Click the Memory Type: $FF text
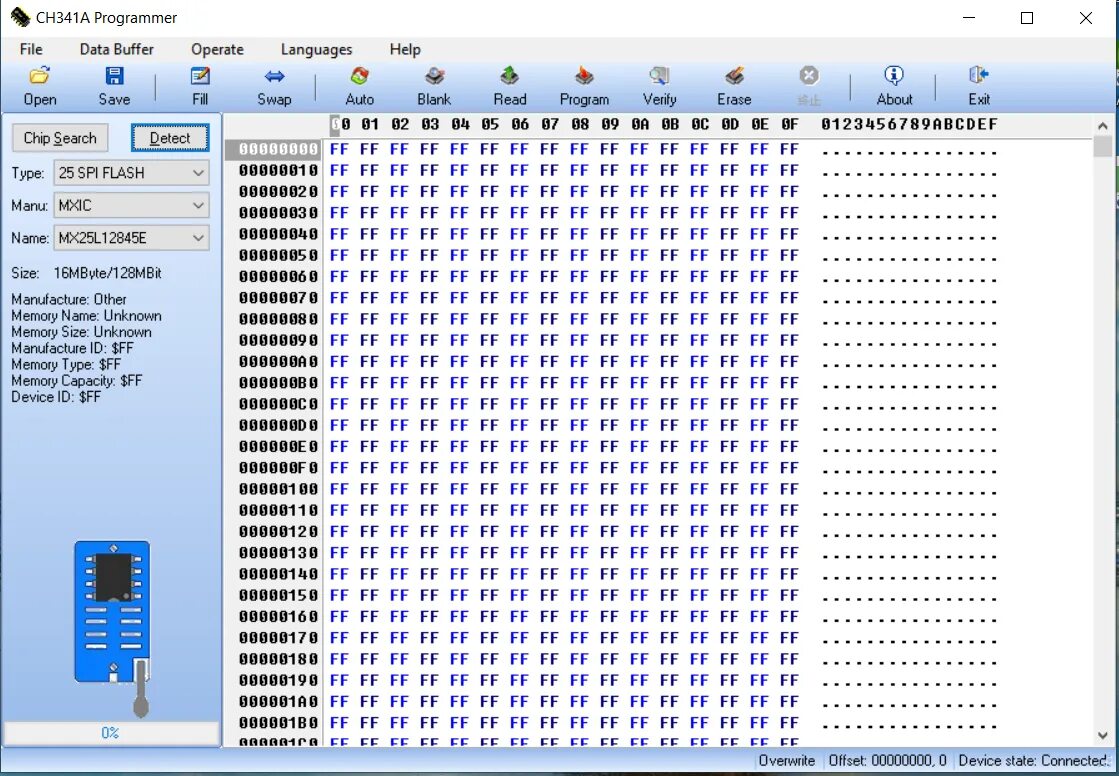Screen dimensions: 1119x776 click(x=66, y=364)
